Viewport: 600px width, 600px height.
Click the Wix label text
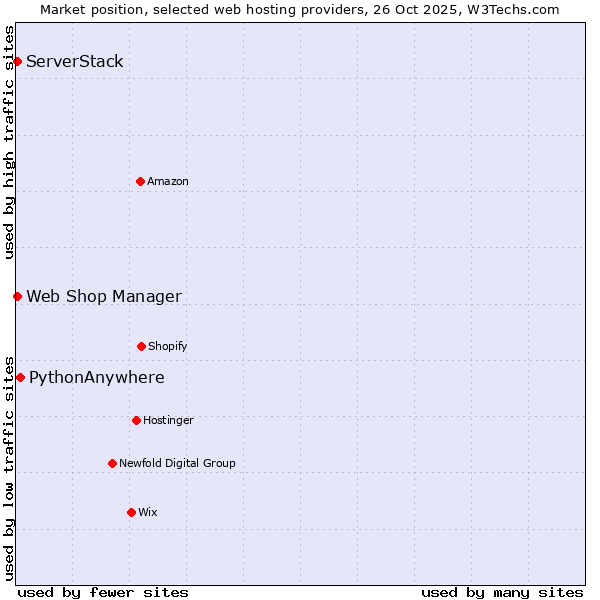pos(148,512)
